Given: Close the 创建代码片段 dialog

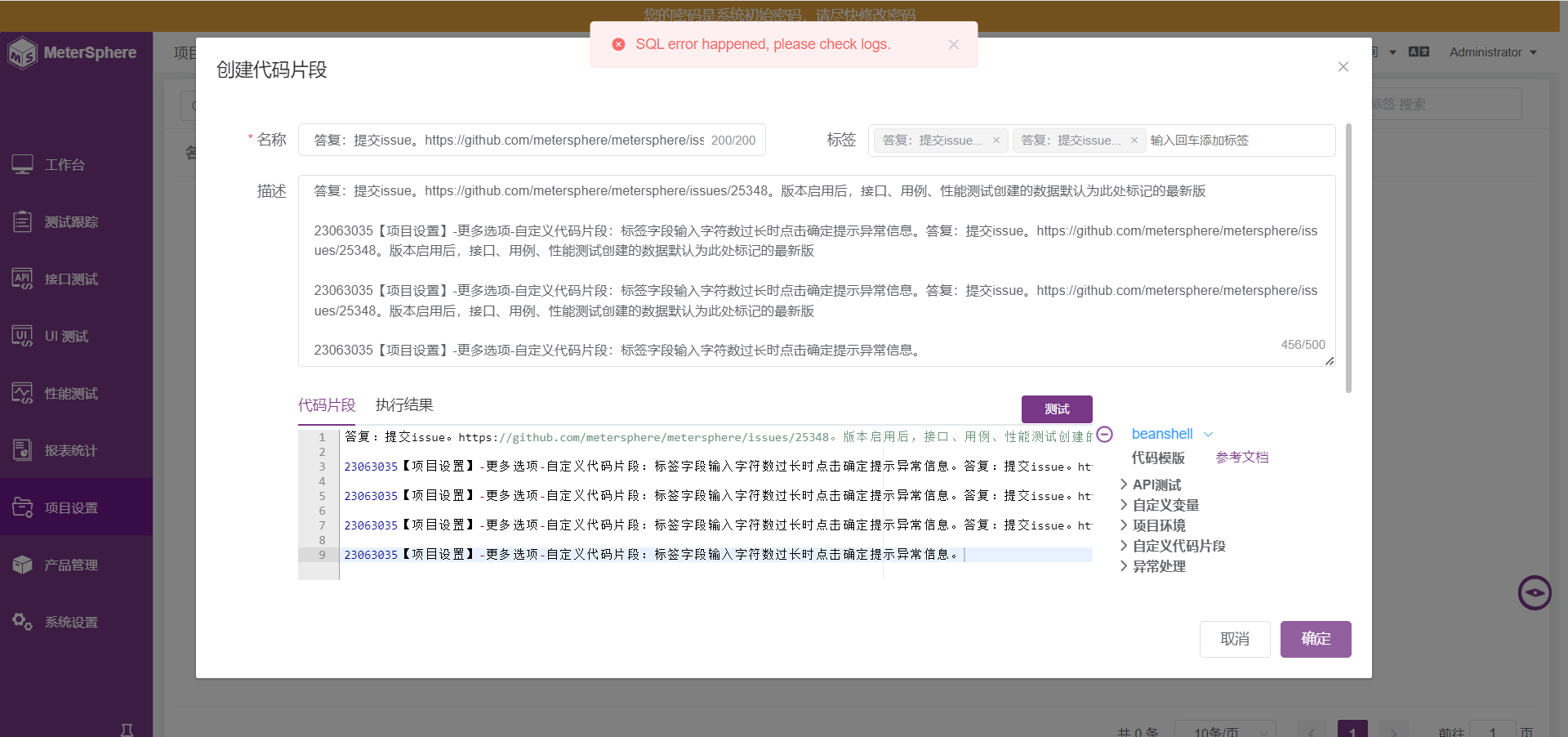Looking at the screenshot, I should pyautogui.click(x=1343, y=67).
